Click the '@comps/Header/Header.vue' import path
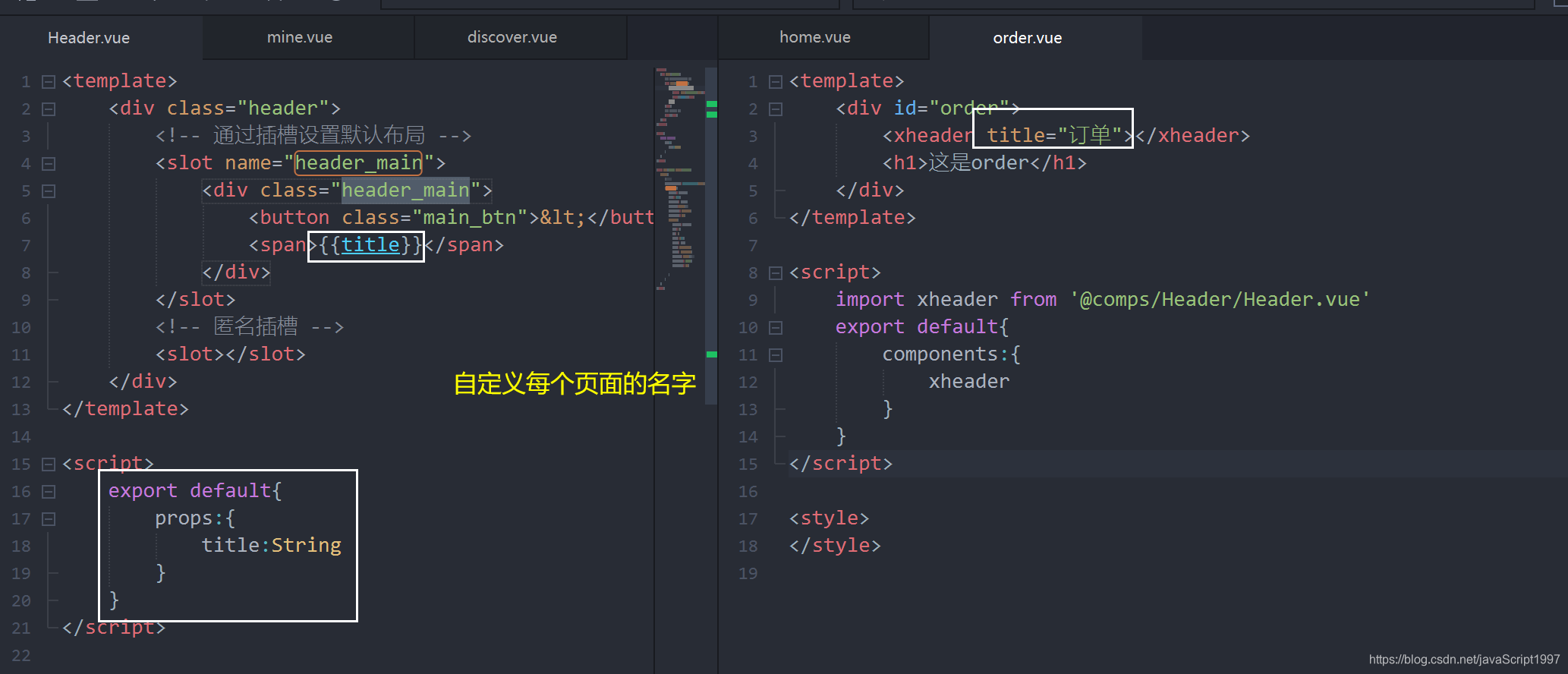The width and height of the screenshot is (1568, 674). pos(1220,299)
